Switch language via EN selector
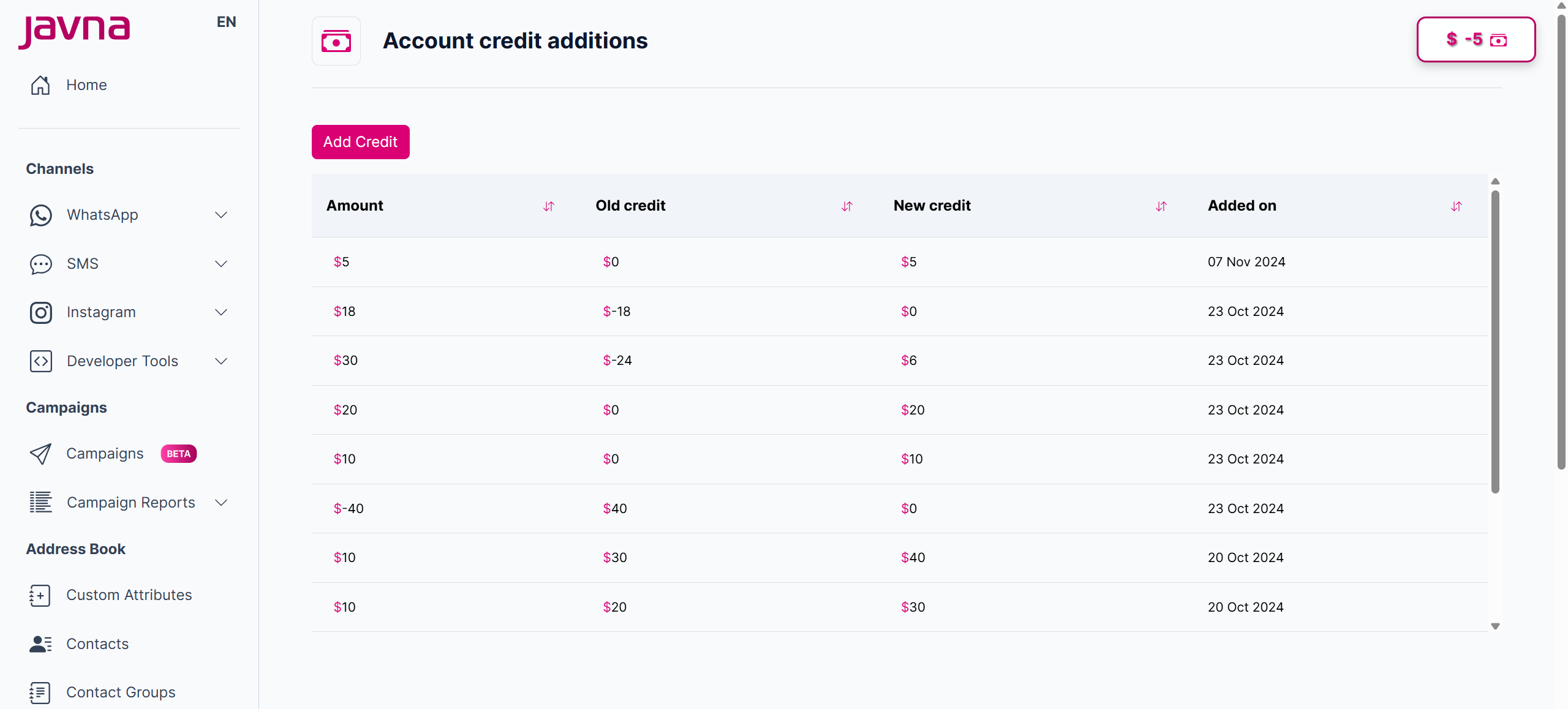Screen dimensions: 1568x709 226,22
